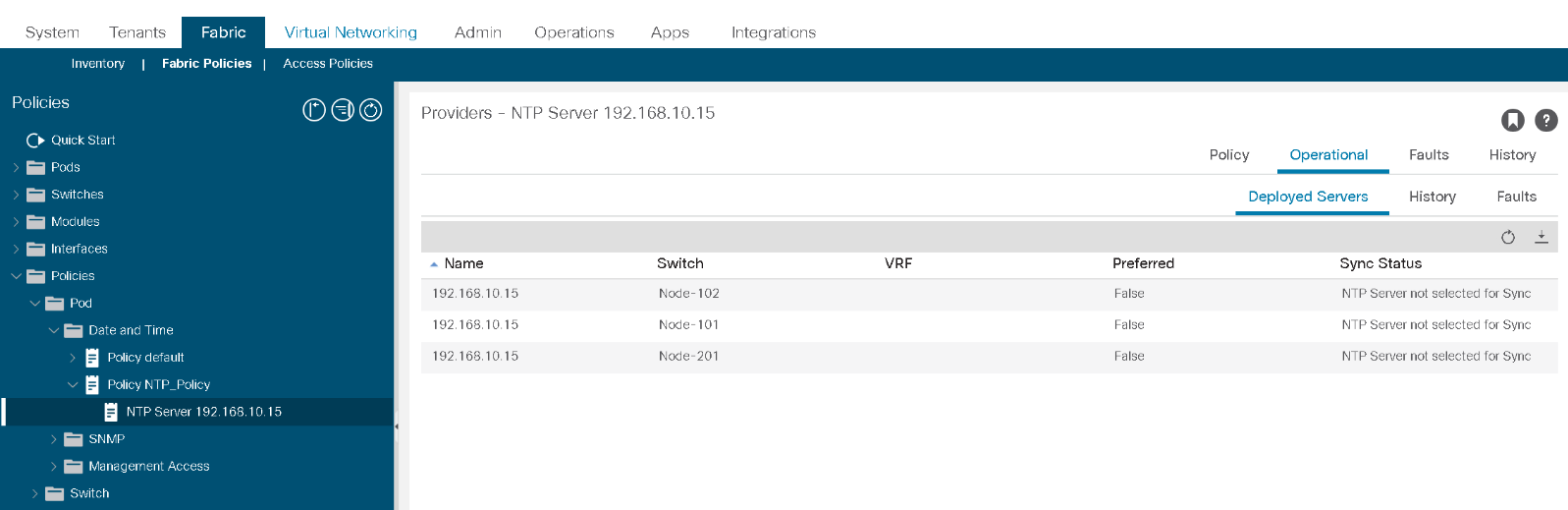Expand Policy default node

(72, 358)
